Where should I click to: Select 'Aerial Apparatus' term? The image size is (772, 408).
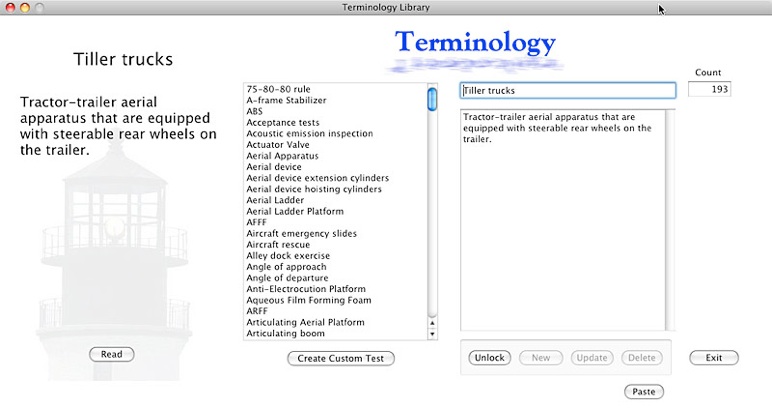(x=283, y=156)
